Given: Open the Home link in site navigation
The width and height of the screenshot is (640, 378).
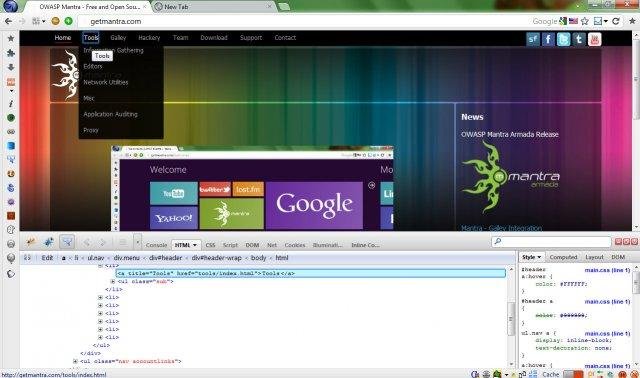Looking at the screenshot, I should tap(63, 38).
